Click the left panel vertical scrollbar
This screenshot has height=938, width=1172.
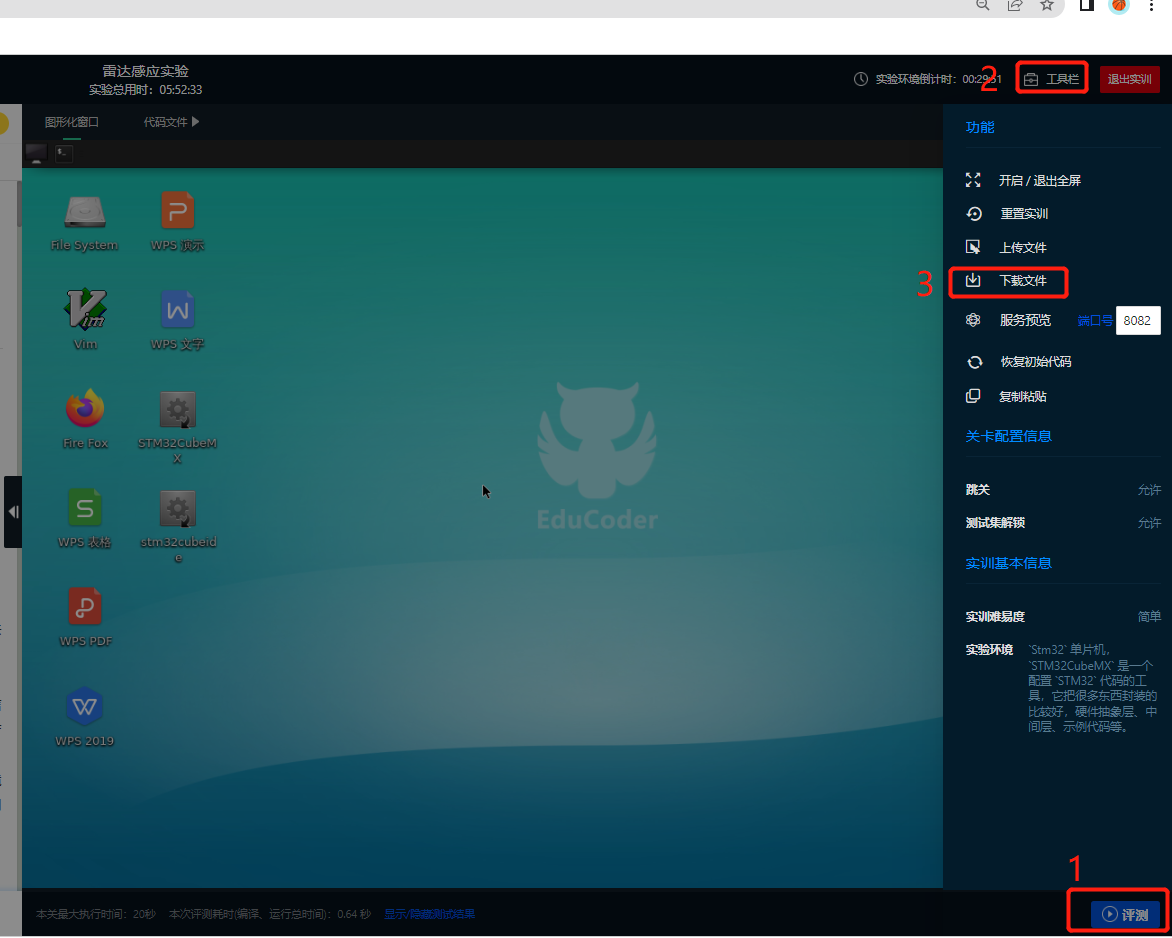click(19, 203)
